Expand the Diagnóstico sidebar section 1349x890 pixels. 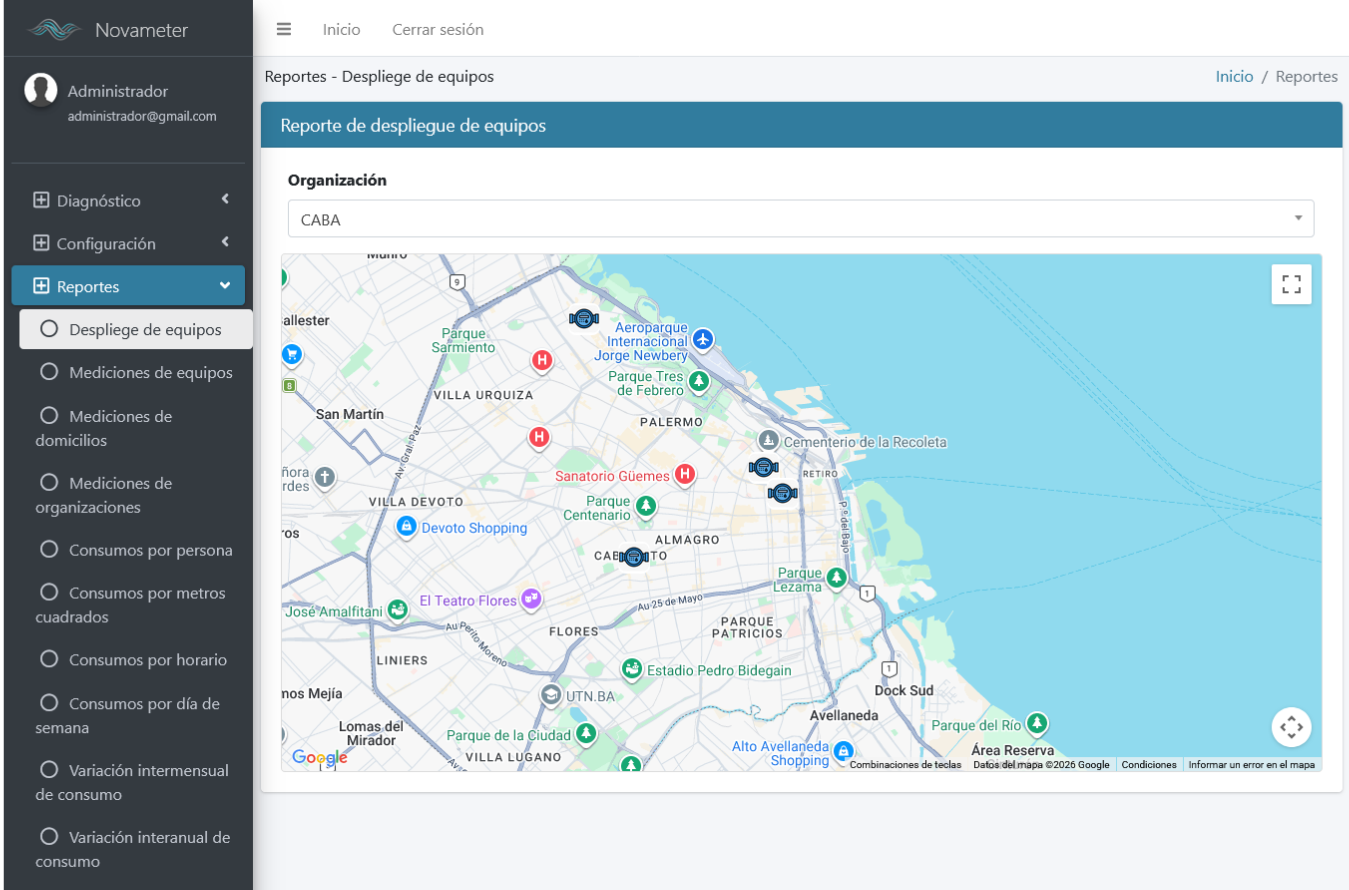[x=128, y=201]
